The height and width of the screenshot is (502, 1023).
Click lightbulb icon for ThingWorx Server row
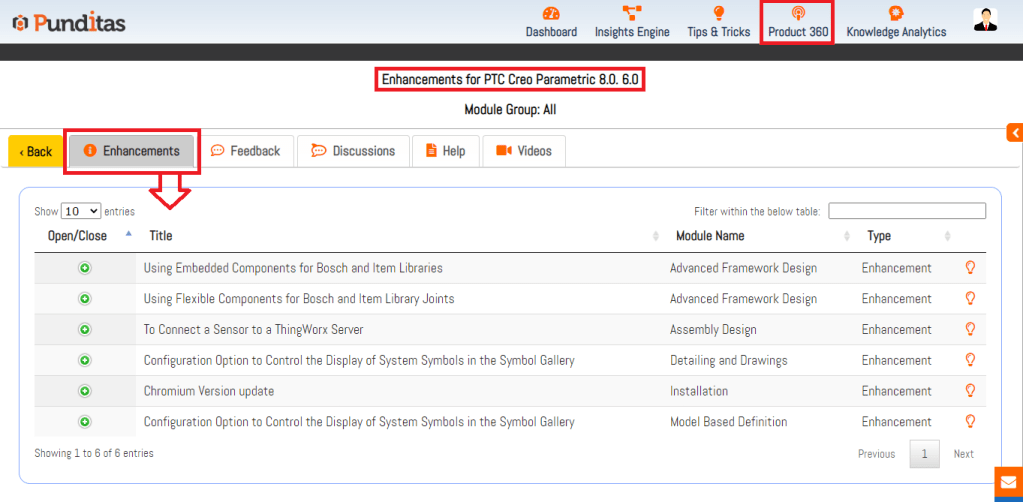pyautogui.click(x=969, y=329)
